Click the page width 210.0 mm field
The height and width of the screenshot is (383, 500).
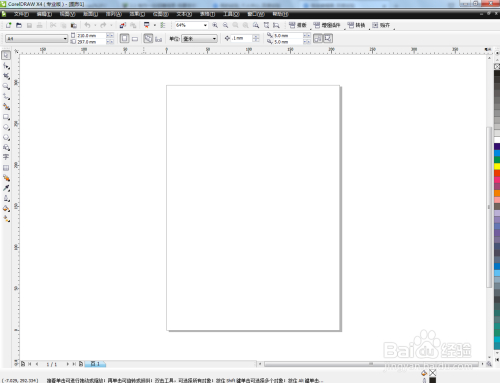pyautogui.click(x=91, y=35)
